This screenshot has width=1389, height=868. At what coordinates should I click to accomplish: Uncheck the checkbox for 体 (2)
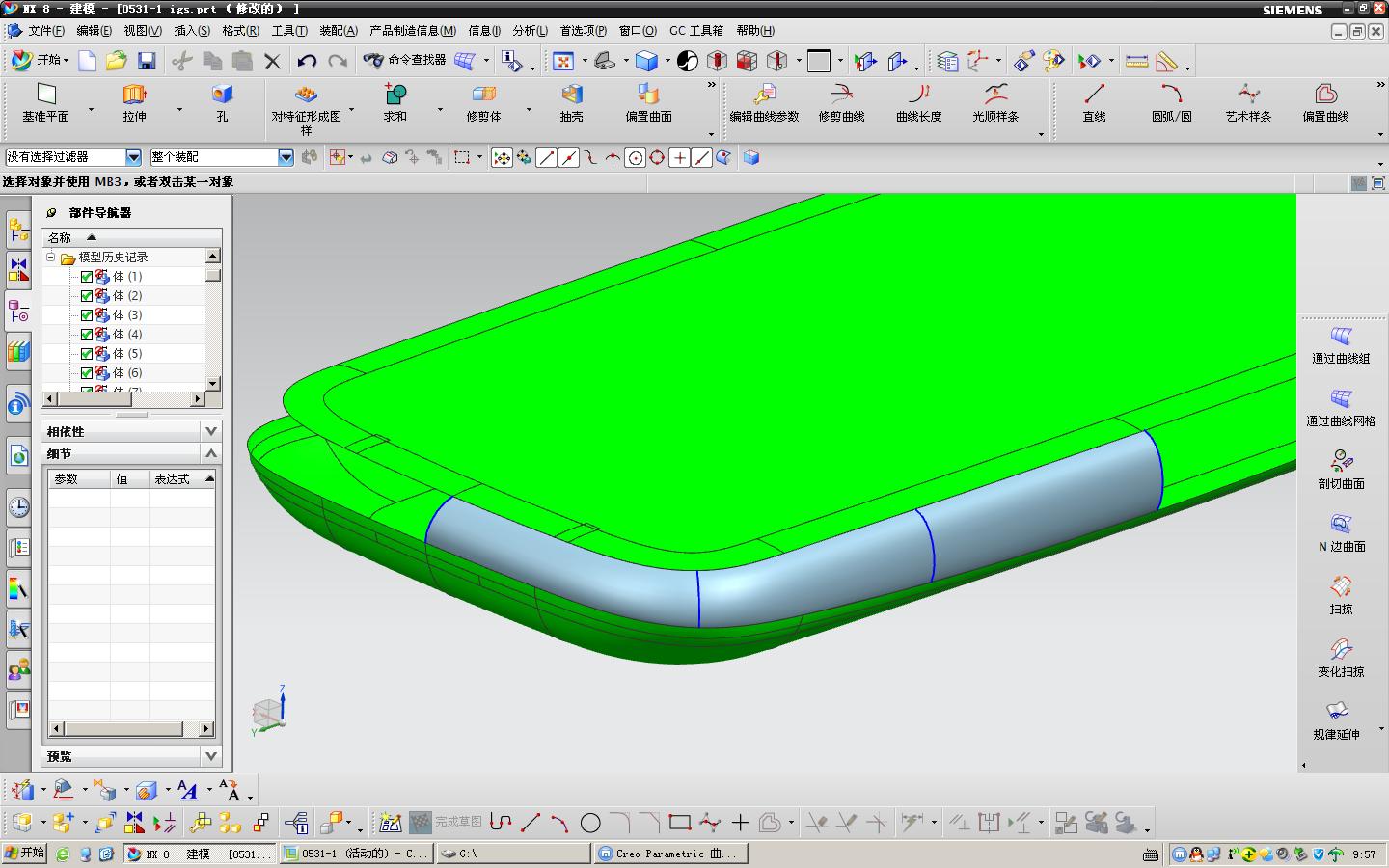(x=87, y=296)
